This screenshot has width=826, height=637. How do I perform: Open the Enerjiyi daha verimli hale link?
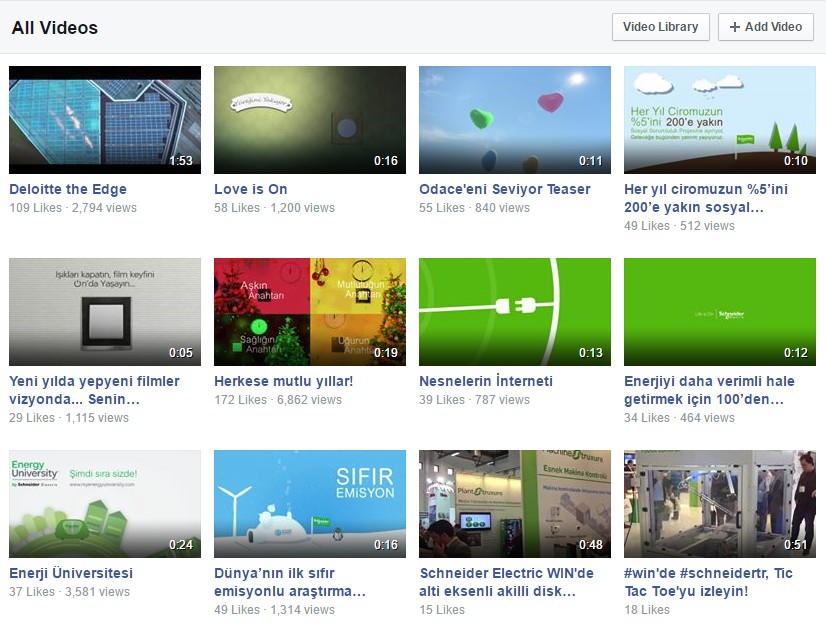[x=709, y=390]
